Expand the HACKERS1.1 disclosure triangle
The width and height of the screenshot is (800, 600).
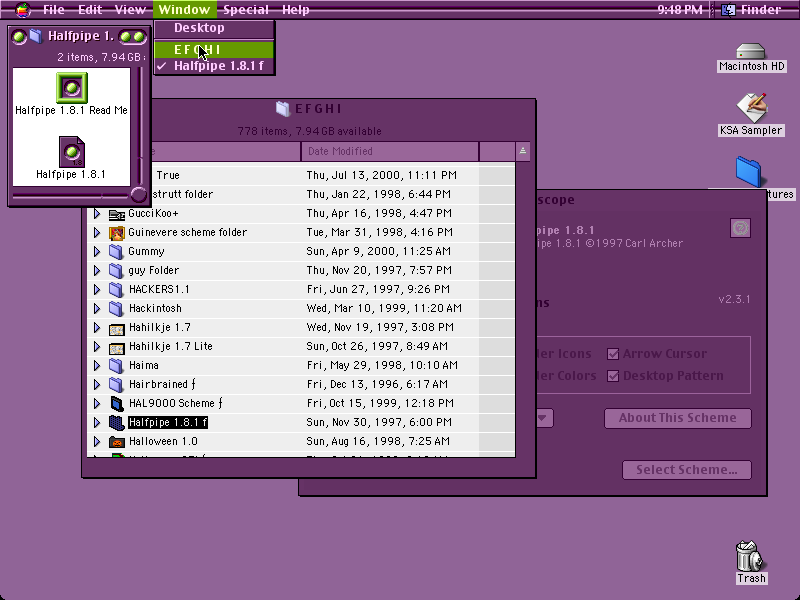(97, 289)
